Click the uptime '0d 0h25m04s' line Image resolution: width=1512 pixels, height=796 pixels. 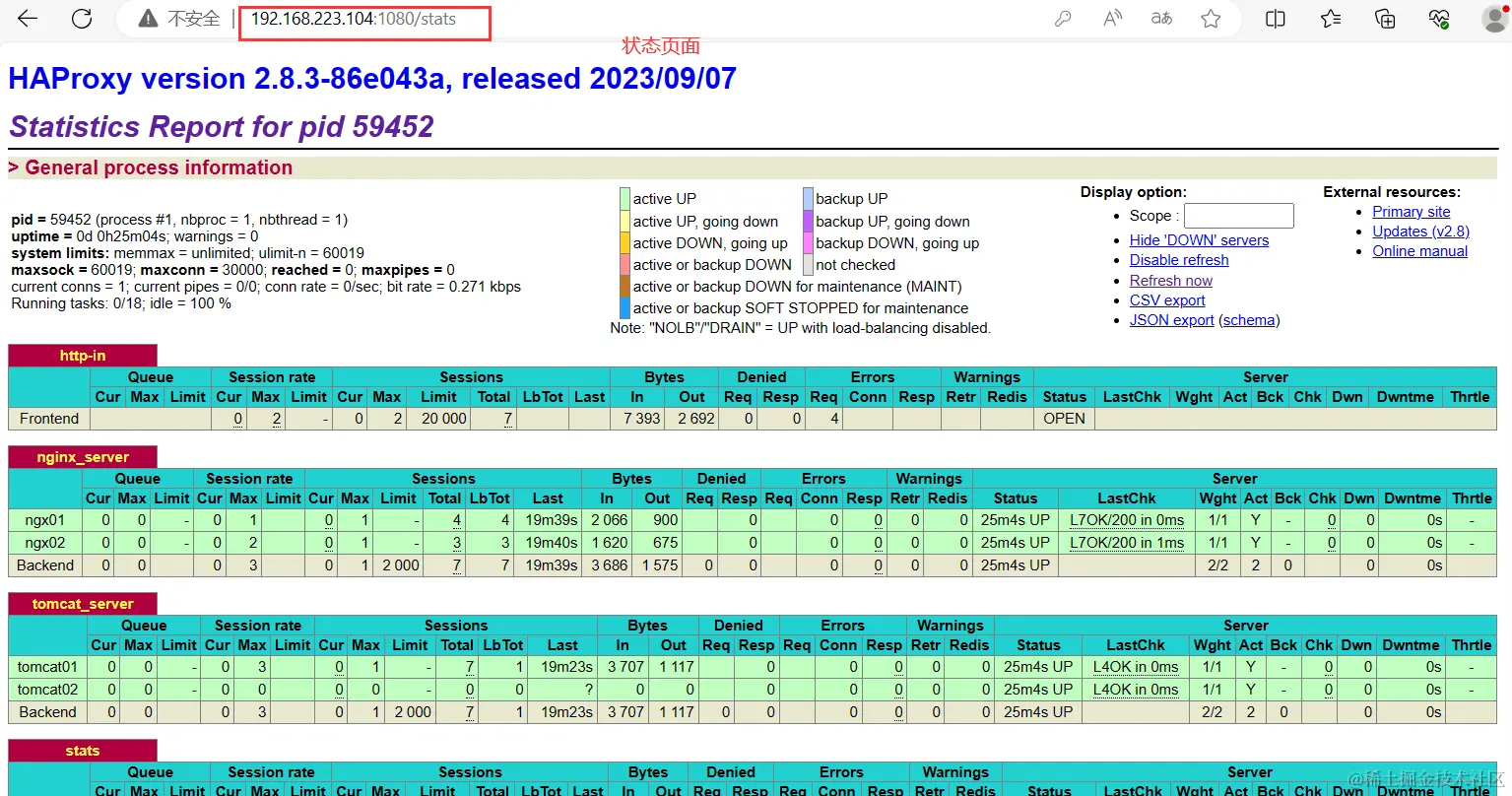point(135,236)
